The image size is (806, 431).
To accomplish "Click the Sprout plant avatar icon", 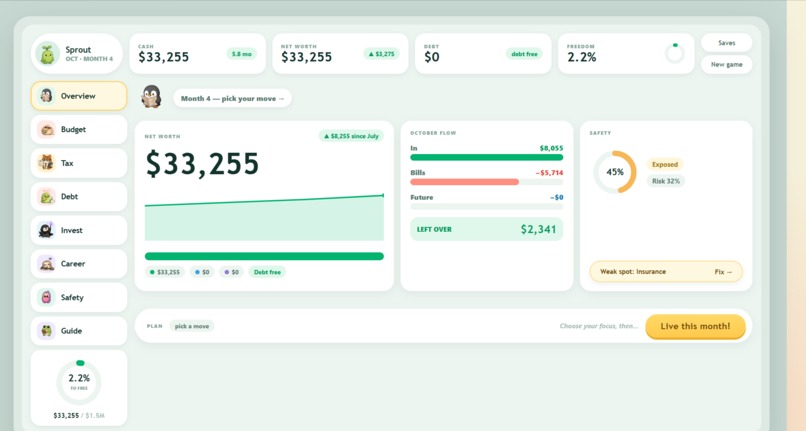I will coord(47,53).
